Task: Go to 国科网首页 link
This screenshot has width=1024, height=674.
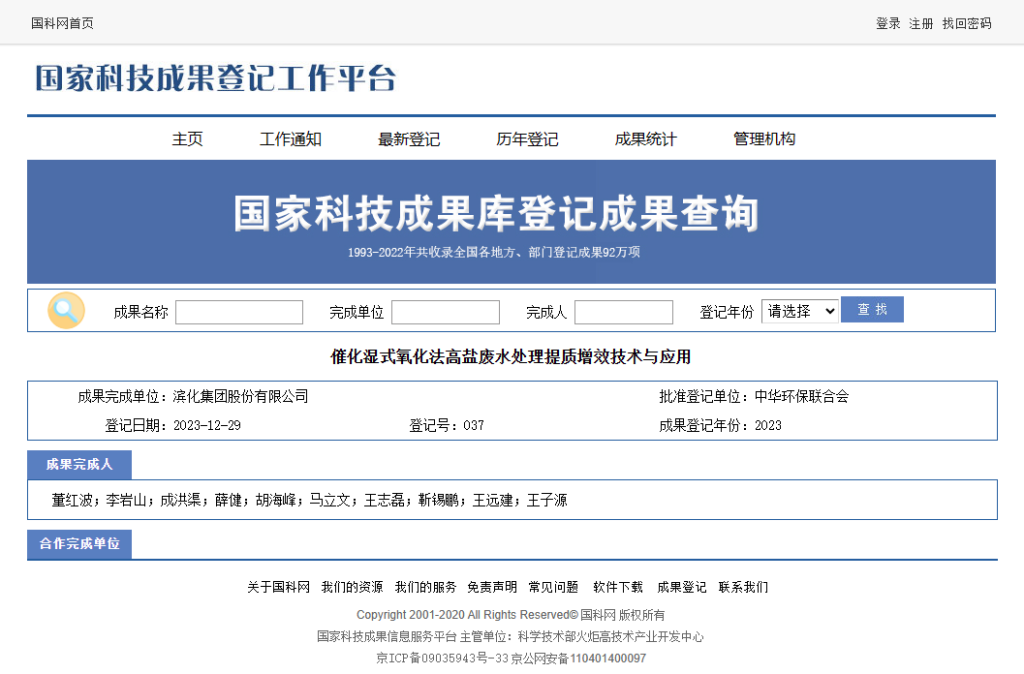Action: (x=62, y=24)
